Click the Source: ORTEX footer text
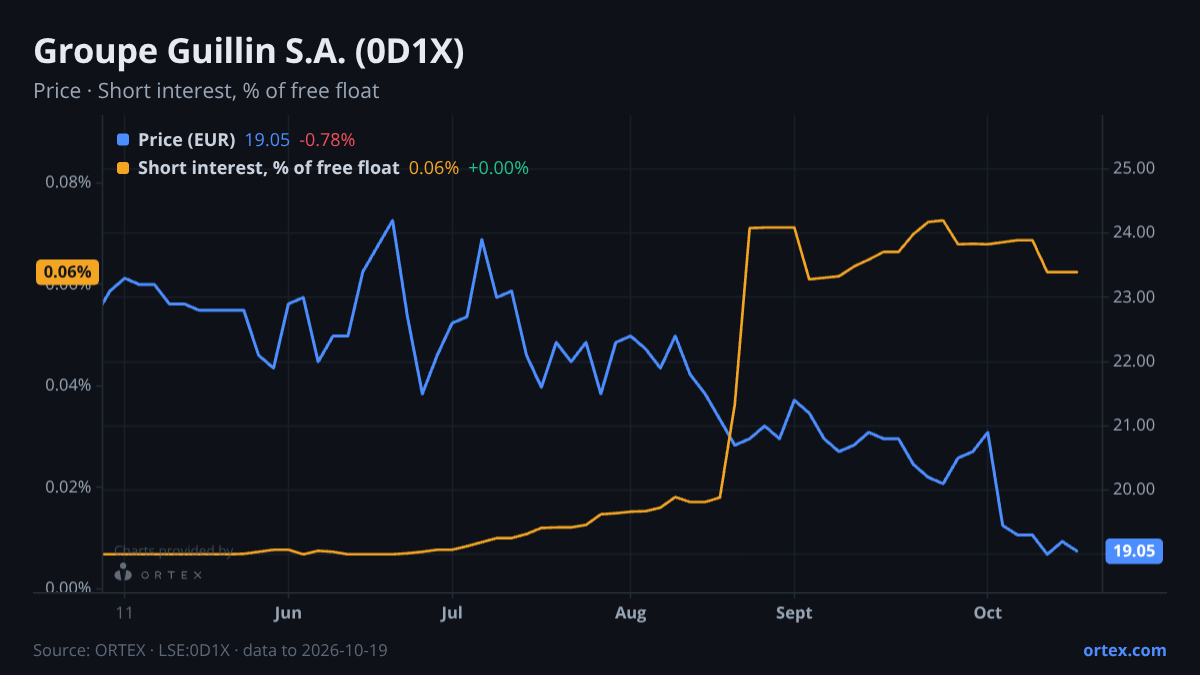 [210, 650]
